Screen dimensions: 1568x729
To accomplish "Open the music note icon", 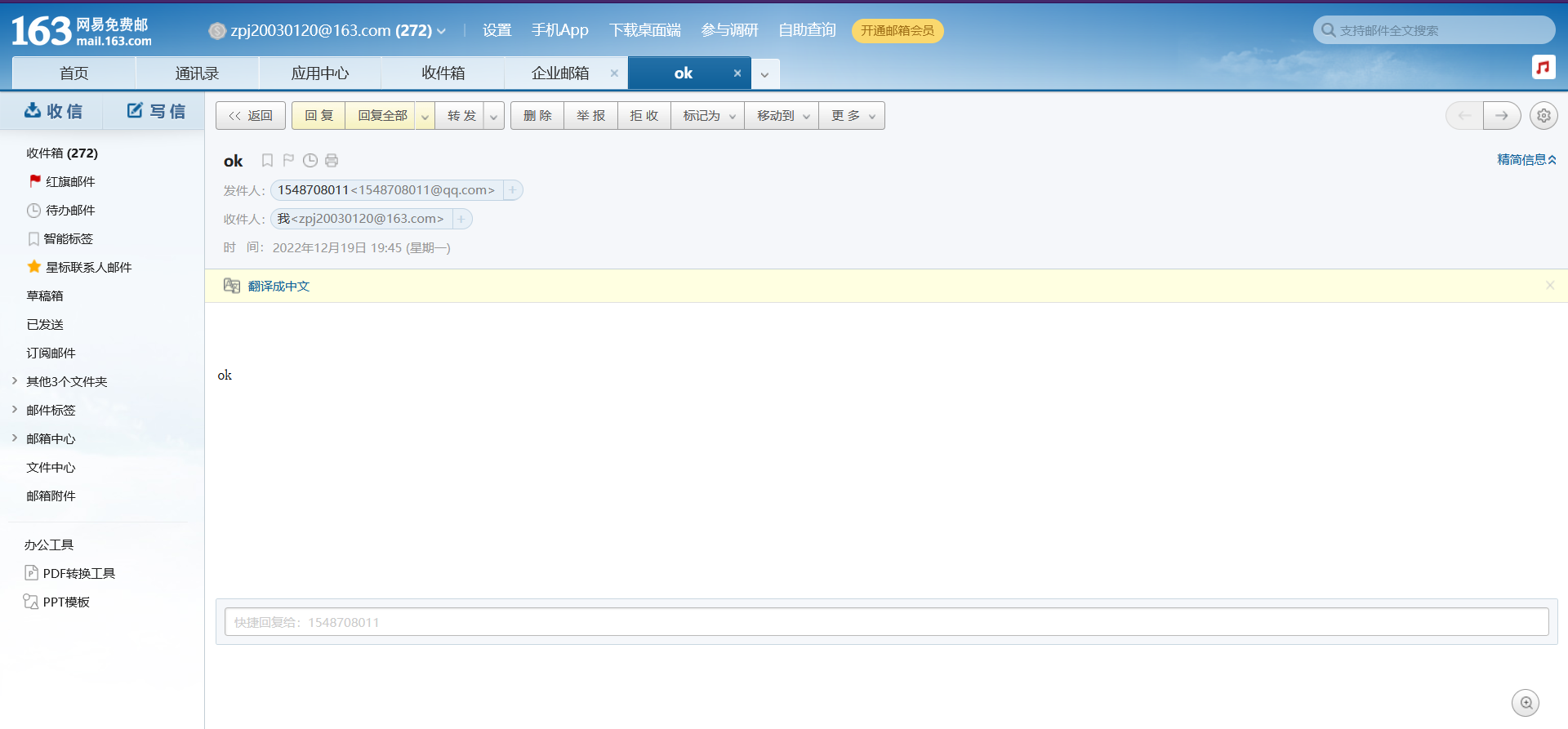I will [x=1543, y=67].
